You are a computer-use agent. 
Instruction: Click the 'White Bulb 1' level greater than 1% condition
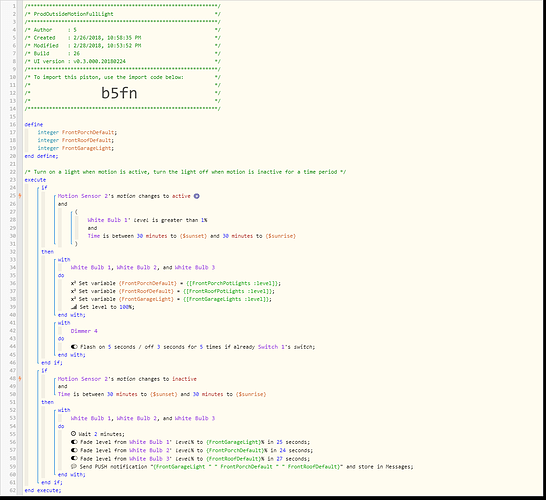(147, 220)
